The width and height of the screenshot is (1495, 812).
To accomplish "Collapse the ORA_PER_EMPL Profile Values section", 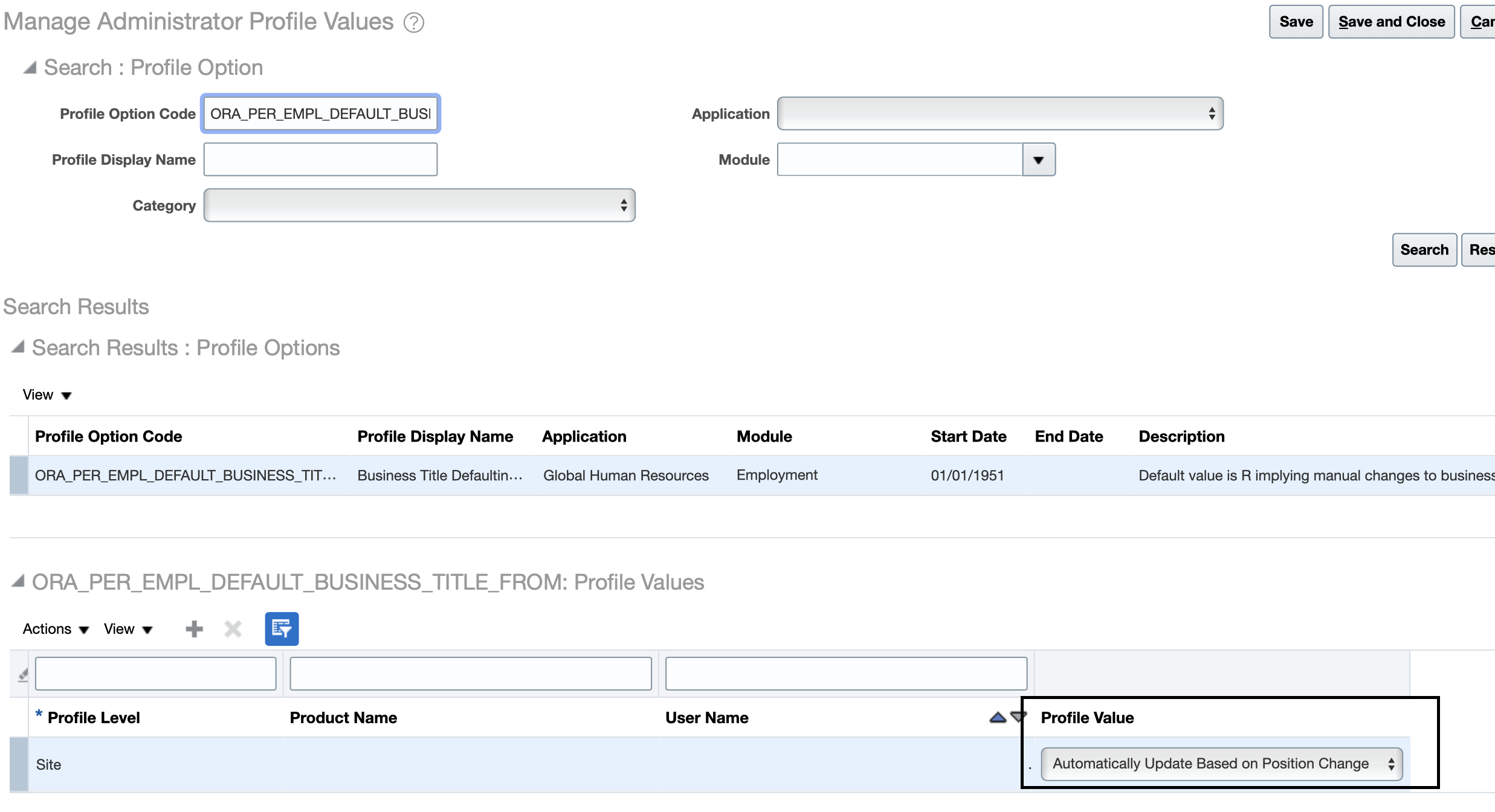I will tap(17, 581).
